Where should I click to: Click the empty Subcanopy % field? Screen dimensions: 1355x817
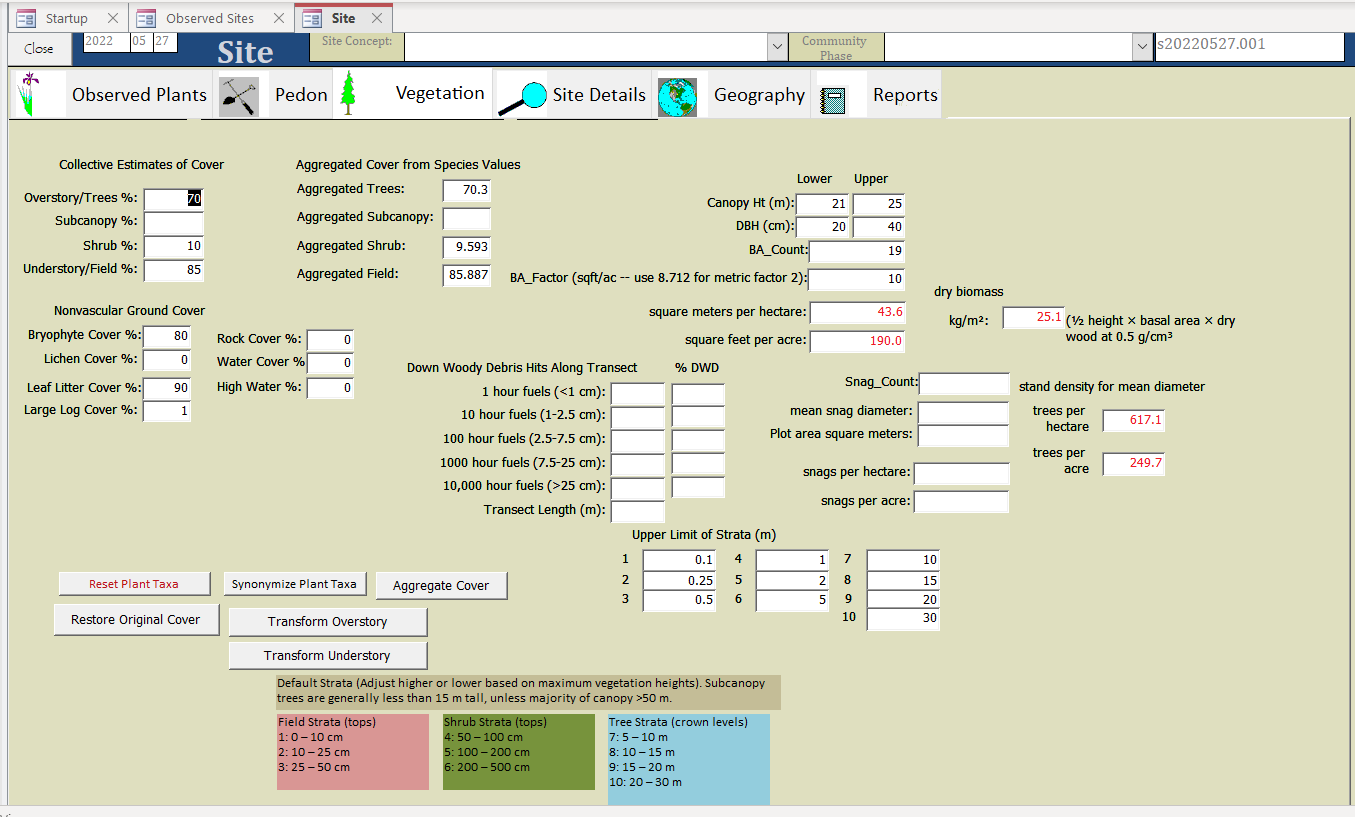click(x=174, y=222)
